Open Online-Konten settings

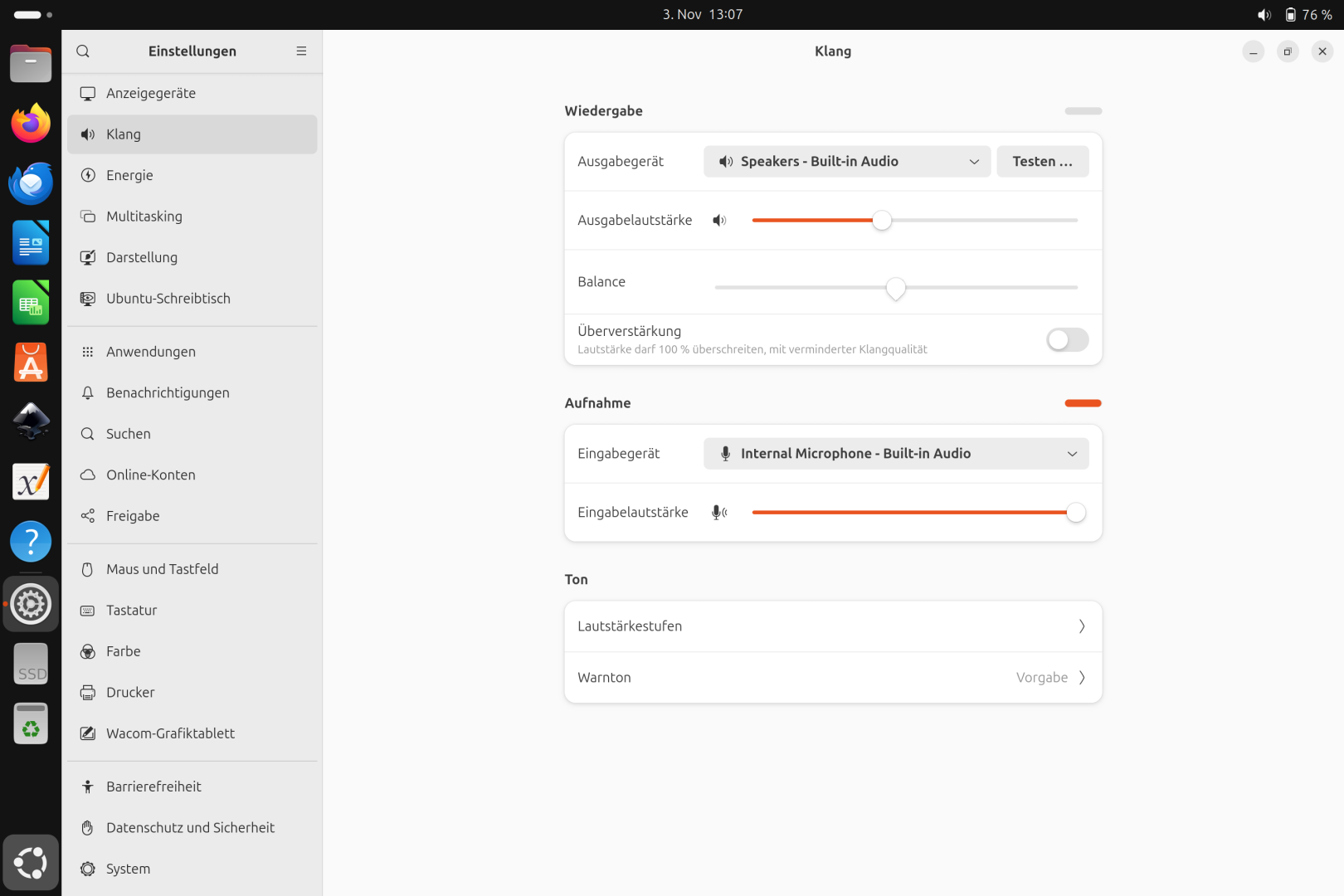point(192,475)
